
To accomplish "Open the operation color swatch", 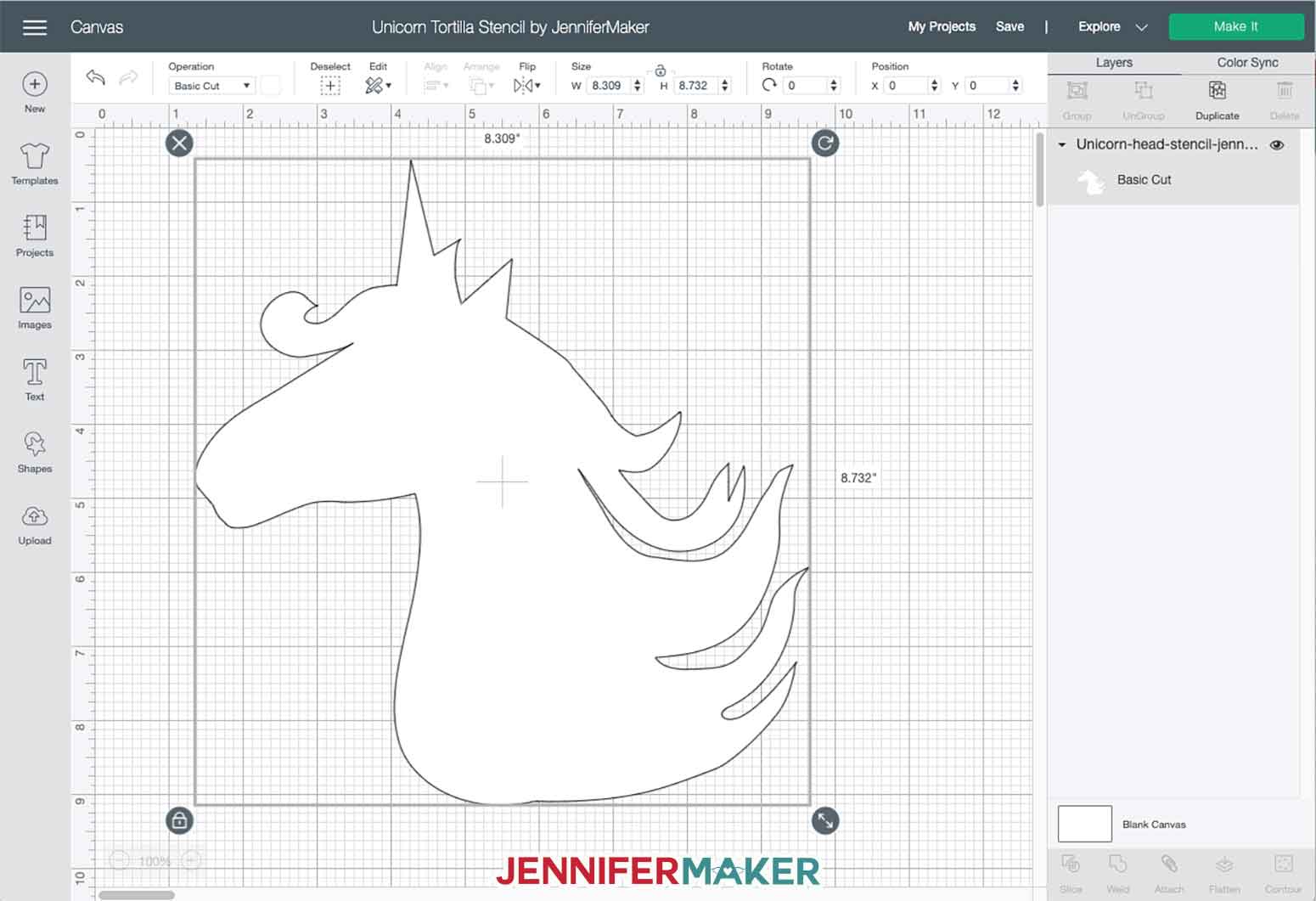I will pyautogui.click(x=271, y=86).
